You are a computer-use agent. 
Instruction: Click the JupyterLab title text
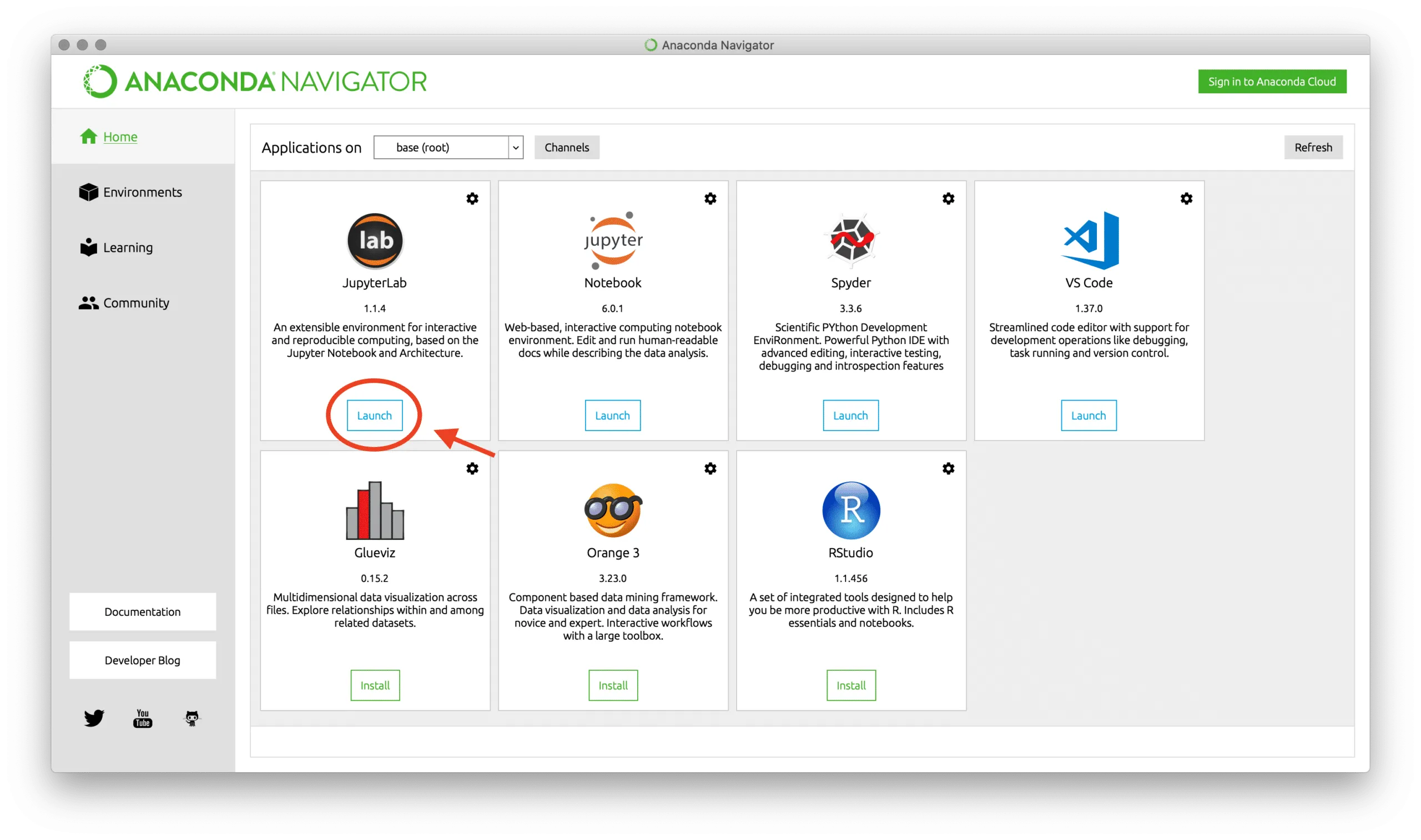pos(374,282)
